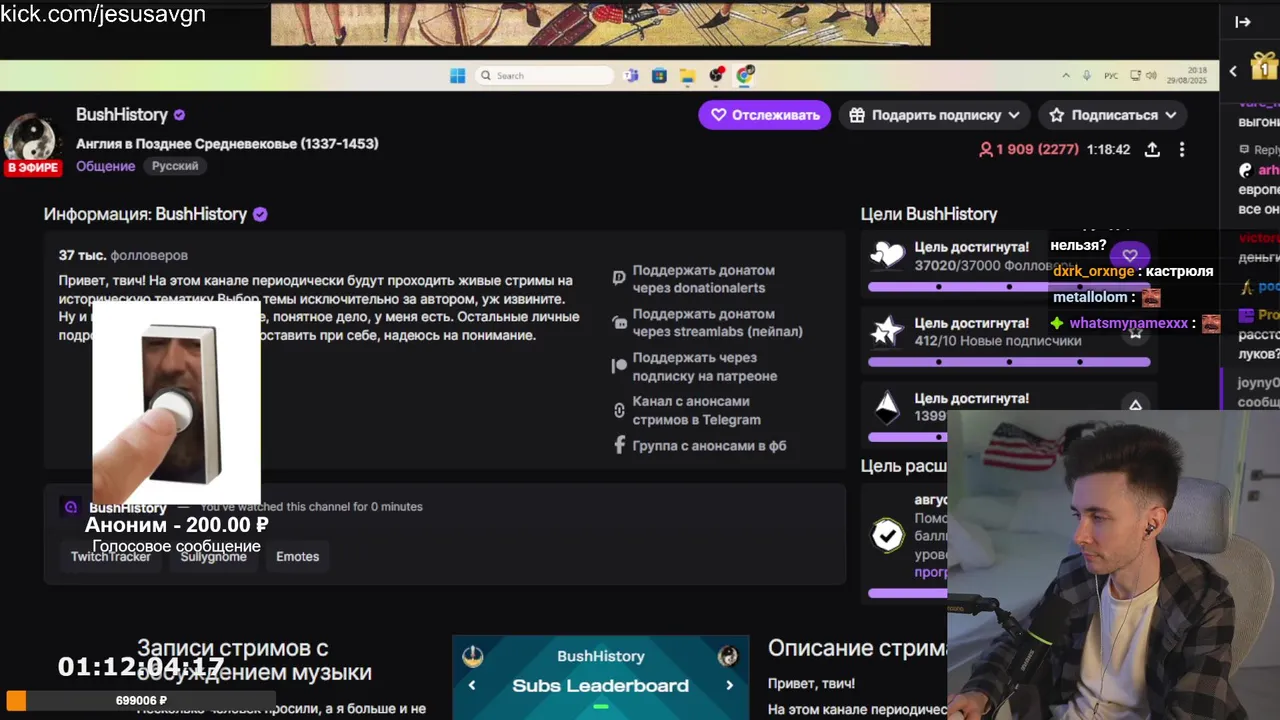This screenshot has height=720, width=1280.
Task: Open Поддержать через подписку на патреоне link
Action: tap(704, 367)
